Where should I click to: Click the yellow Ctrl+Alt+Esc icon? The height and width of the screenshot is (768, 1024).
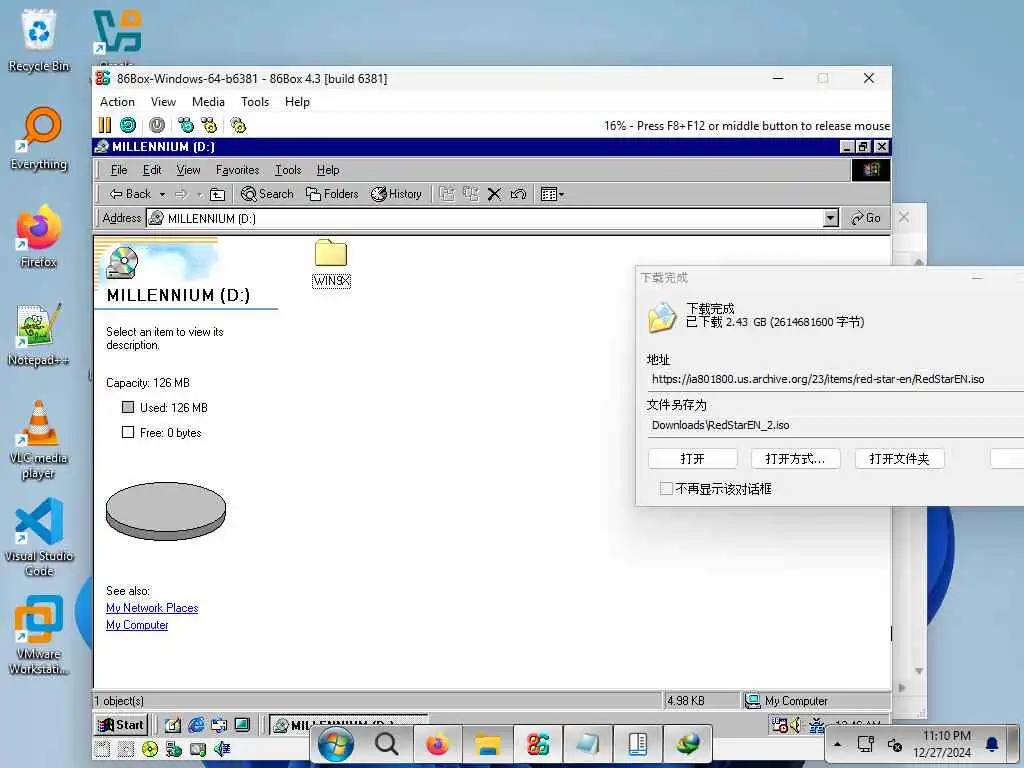pos(209,125)
